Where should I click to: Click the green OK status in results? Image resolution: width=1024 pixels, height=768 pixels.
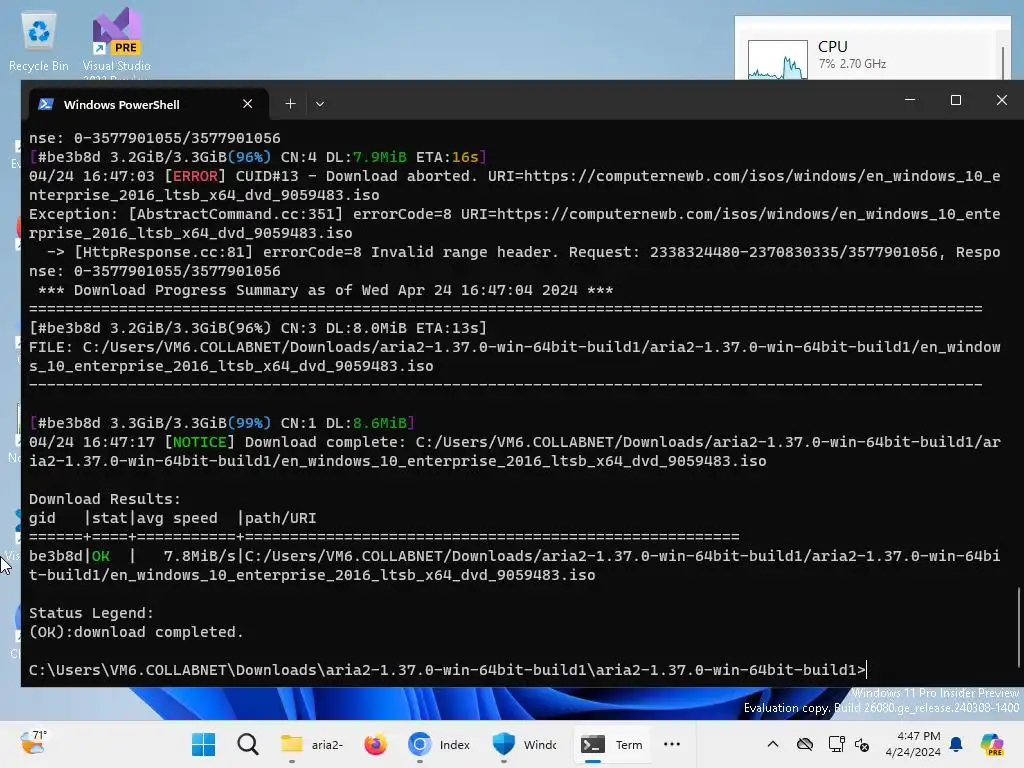pos(101,556)
